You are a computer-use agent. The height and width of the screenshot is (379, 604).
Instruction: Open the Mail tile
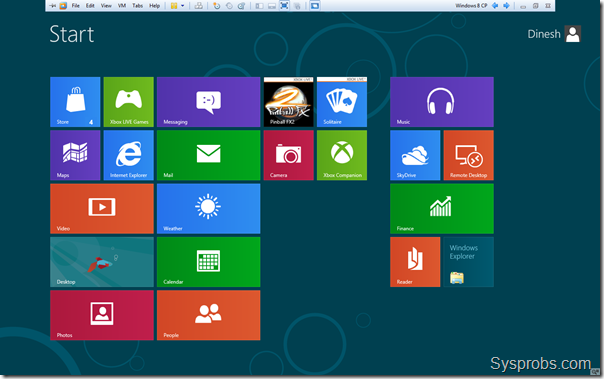(x=208, y=155)
